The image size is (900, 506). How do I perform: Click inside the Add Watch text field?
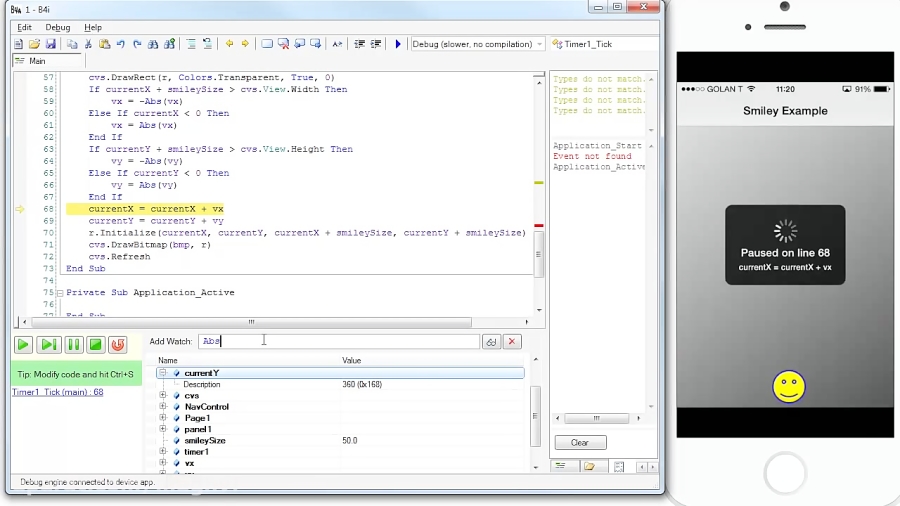(x=338, y=342)
